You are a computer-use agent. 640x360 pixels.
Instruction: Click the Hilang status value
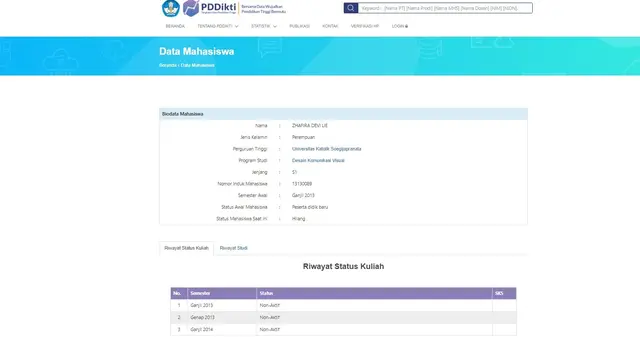[x=298, y=219]
